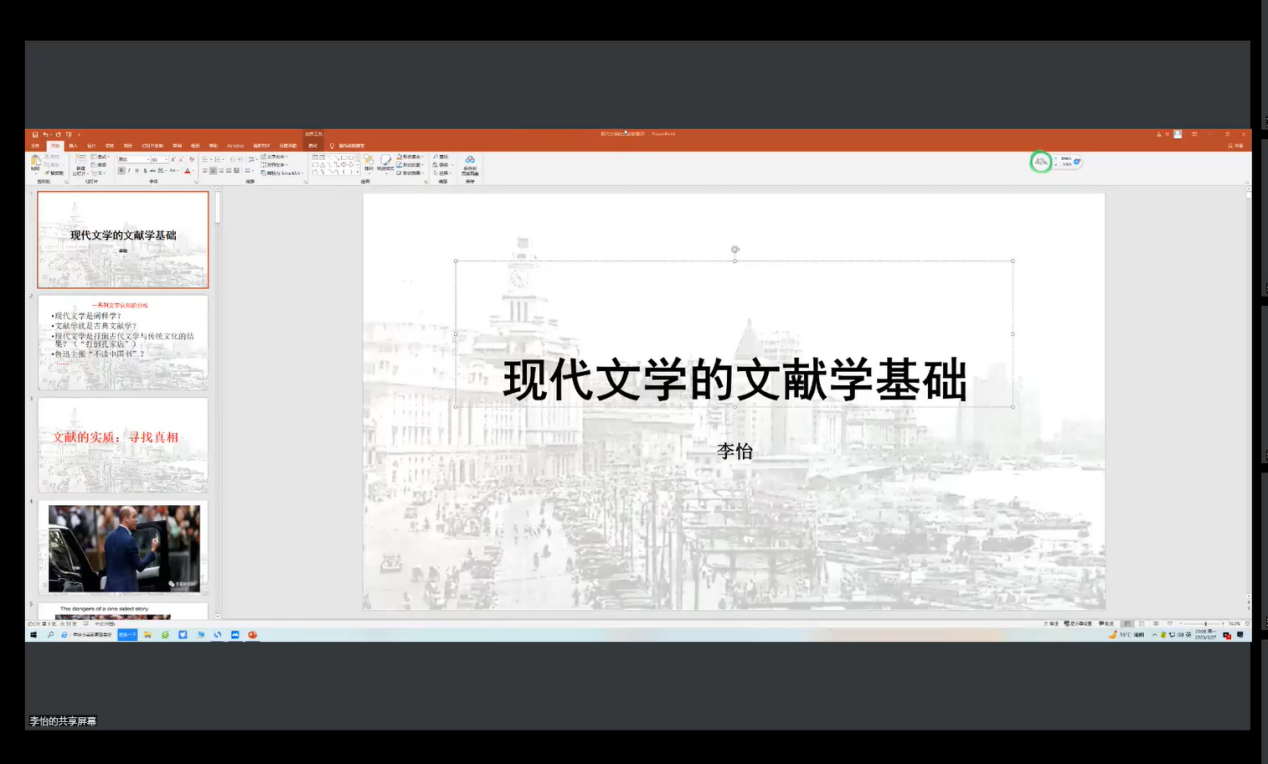Click the Baidu cloud save icon
This screenshot has height=764, width=1268.
(x=470, y=162)
